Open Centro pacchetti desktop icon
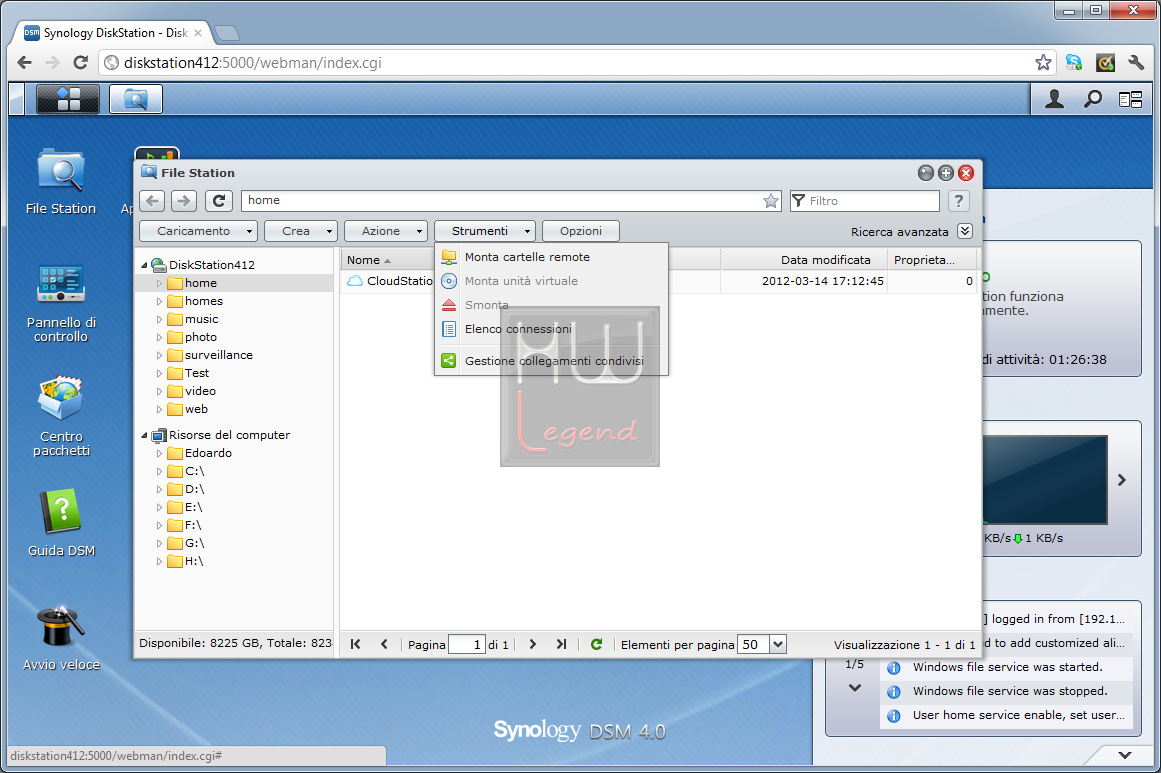This screenshot has height=773, width=1161. point(61,417)
